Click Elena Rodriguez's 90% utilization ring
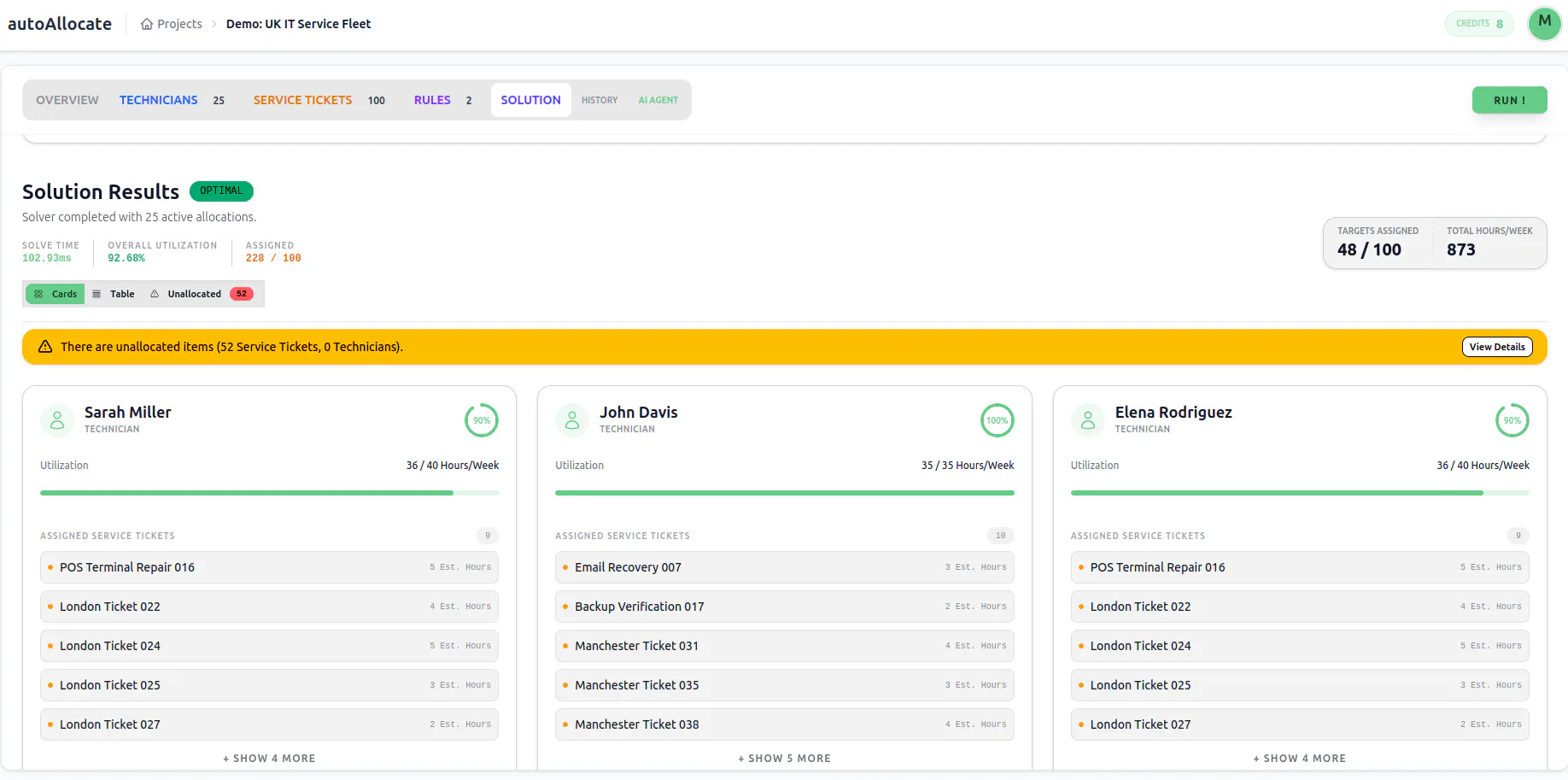This screenshot has height=780, width=1568. tap(1512, 420)
